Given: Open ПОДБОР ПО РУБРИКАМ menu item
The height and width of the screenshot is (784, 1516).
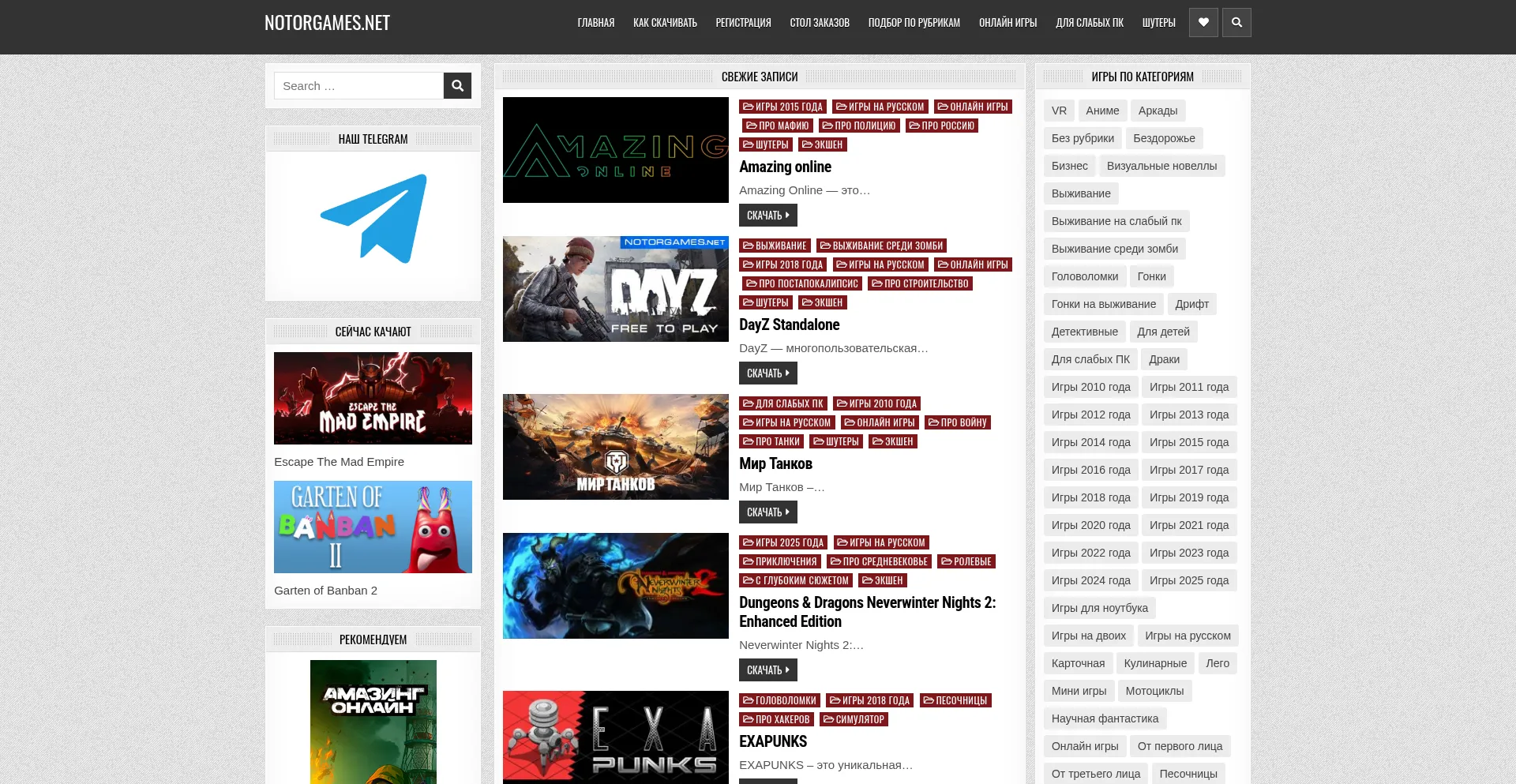Looking at the screenshot, I should (x=914, y=22).
